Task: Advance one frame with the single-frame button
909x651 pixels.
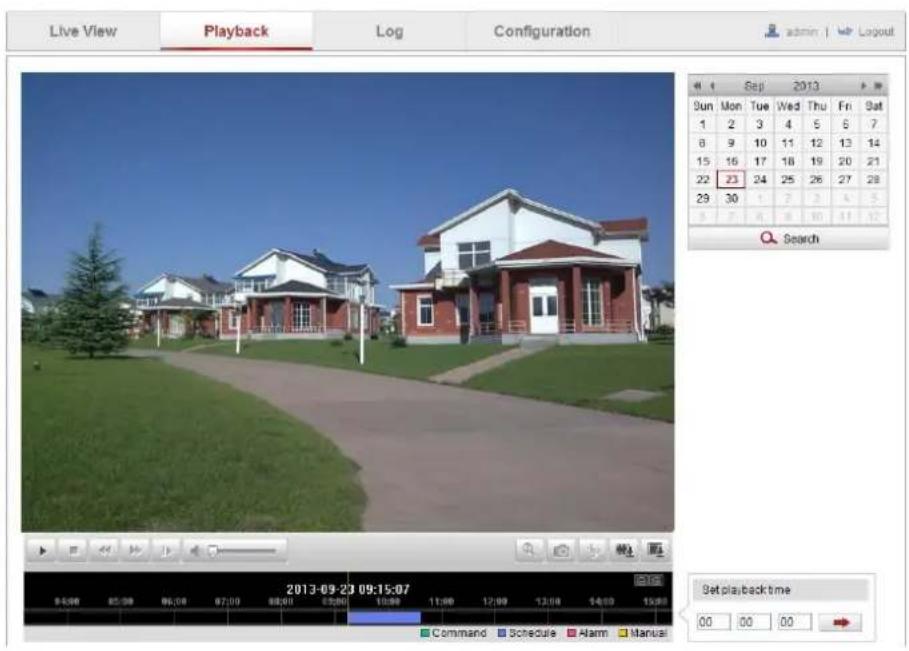Action: tap(166, 550)
